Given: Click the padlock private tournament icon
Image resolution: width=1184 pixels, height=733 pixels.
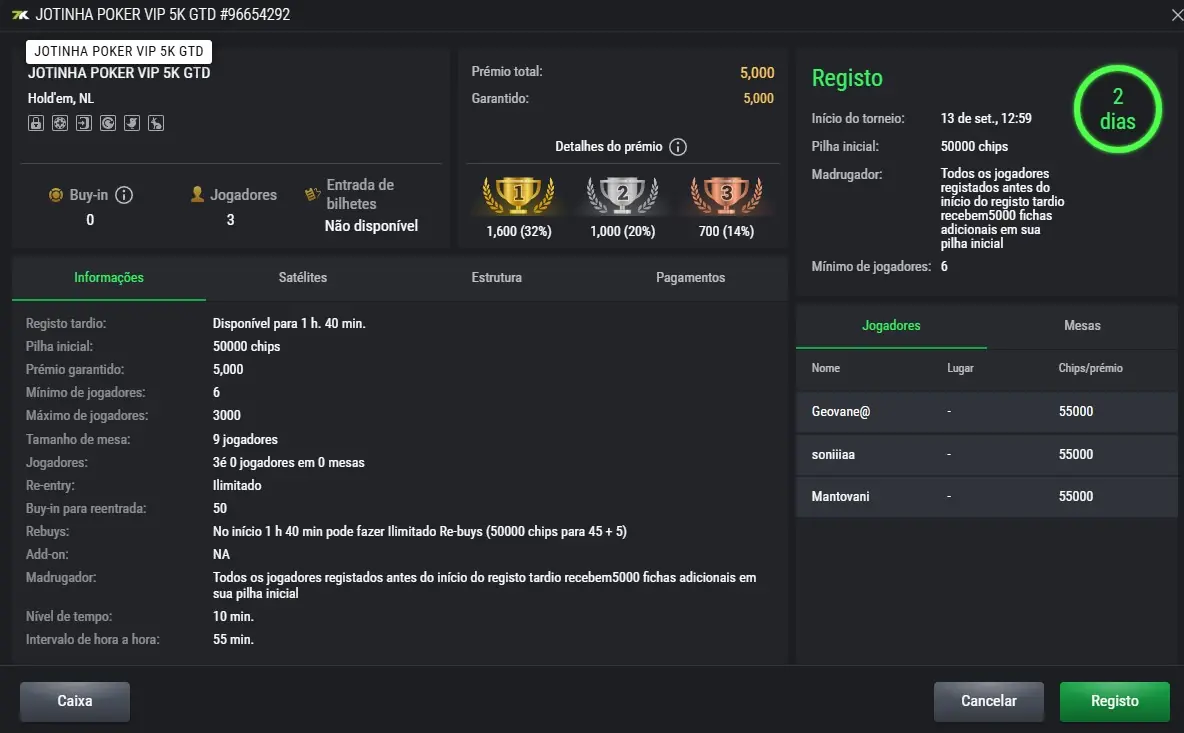Looking at the screenshot, I should click(x=35, y=123).
